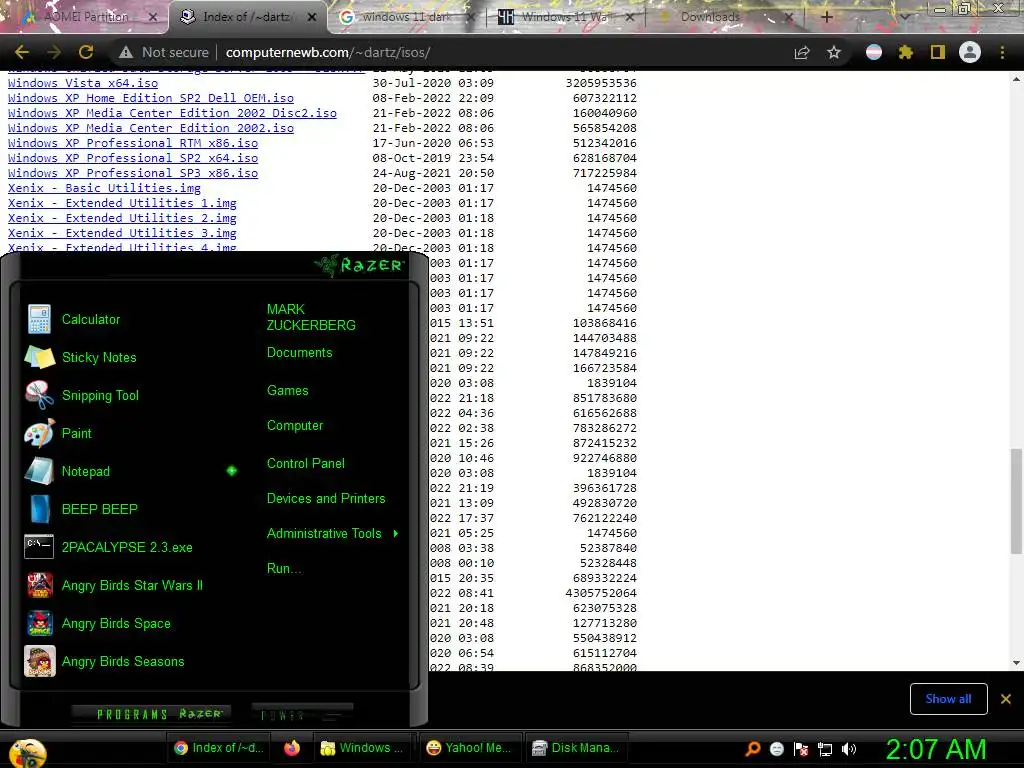This screenshot has width=1024, height=768.
Task: Click the taskbar clock showing 2:07 AM
Action: [x=936, y=749]
